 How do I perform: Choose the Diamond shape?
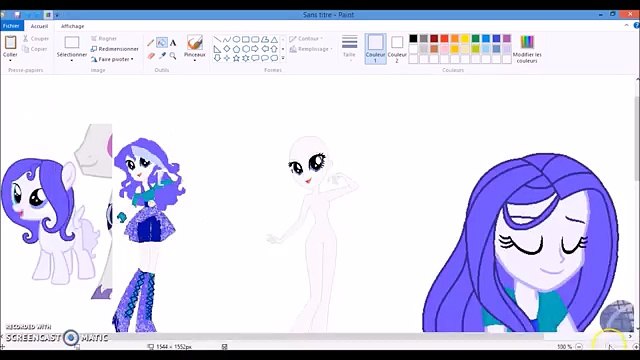(x=227, y=49)
